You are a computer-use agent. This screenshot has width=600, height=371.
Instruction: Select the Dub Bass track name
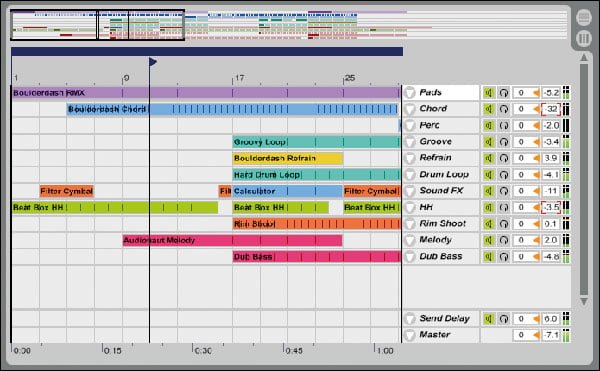(x=441, y=256)
